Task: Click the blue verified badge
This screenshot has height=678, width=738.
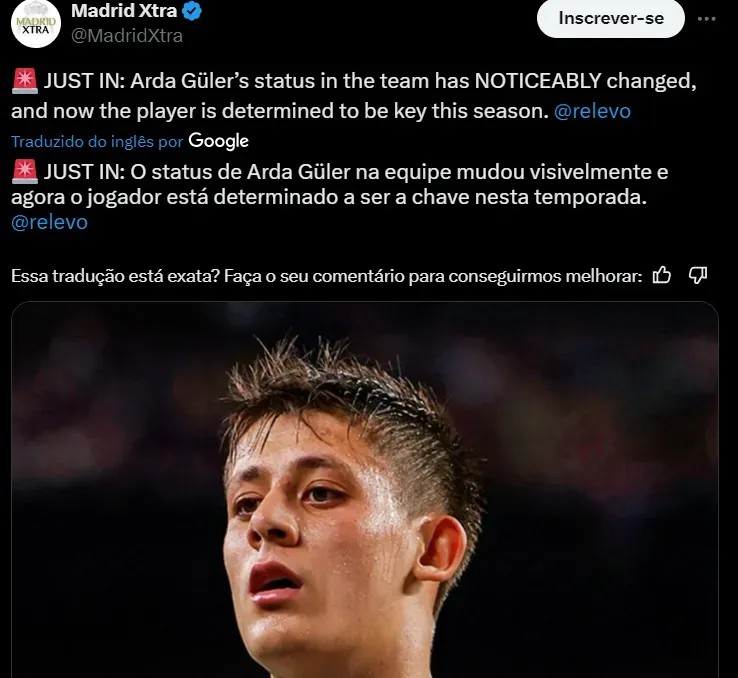Action: pos(194,13)
